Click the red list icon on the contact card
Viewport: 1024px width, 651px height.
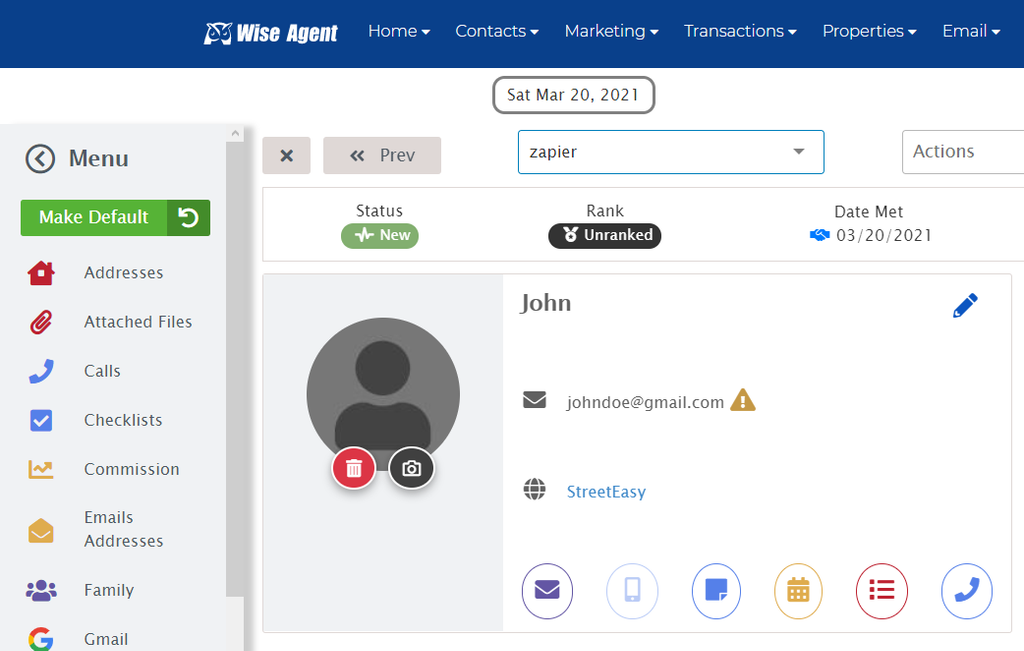(882, 591)
